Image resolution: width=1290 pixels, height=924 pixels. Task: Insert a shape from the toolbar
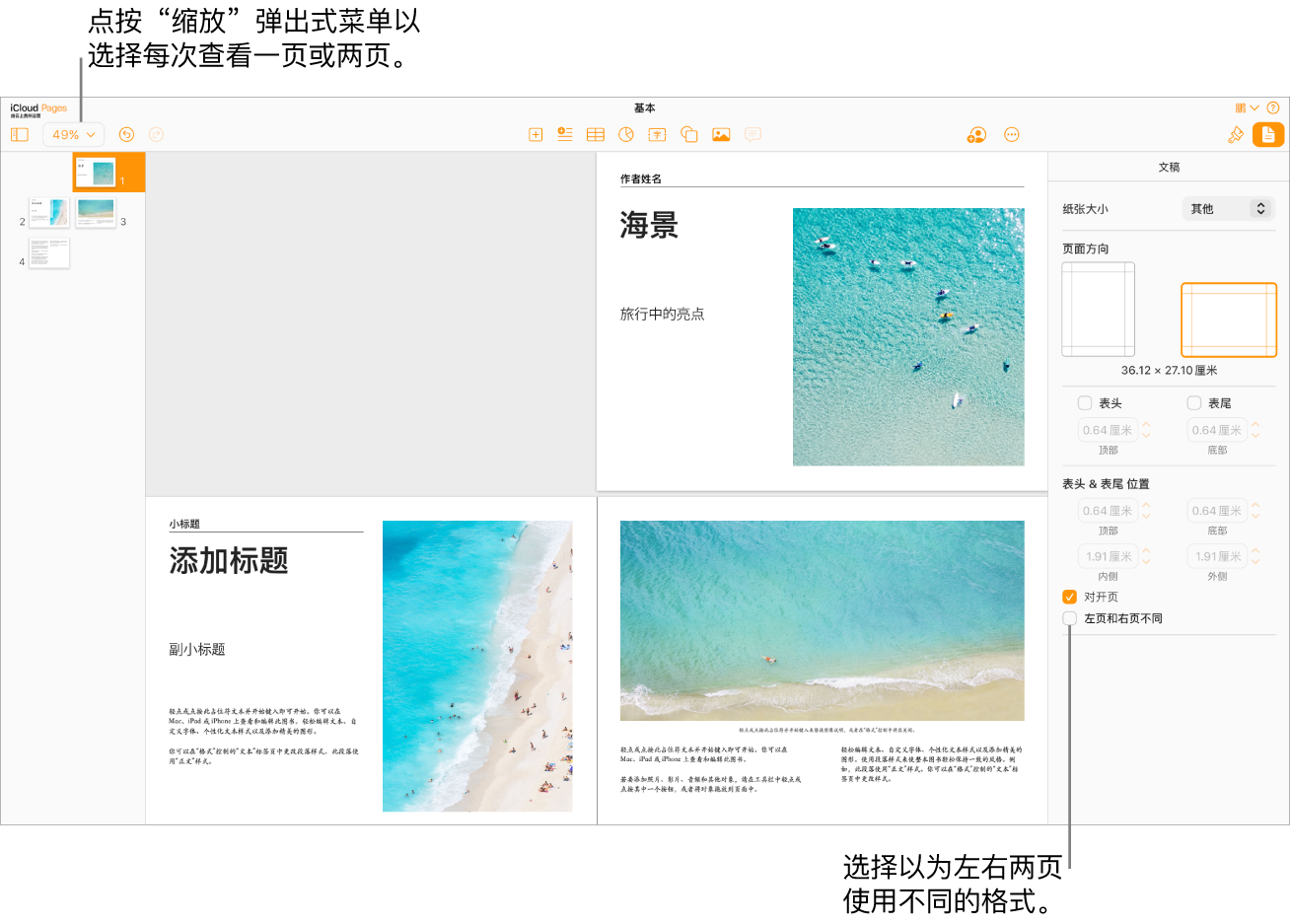tap(688, 134)
